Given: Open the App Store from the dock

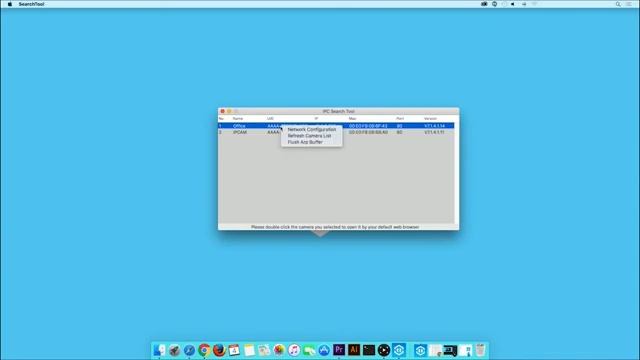Looking at the screenshot, I should tap(324, 350).
